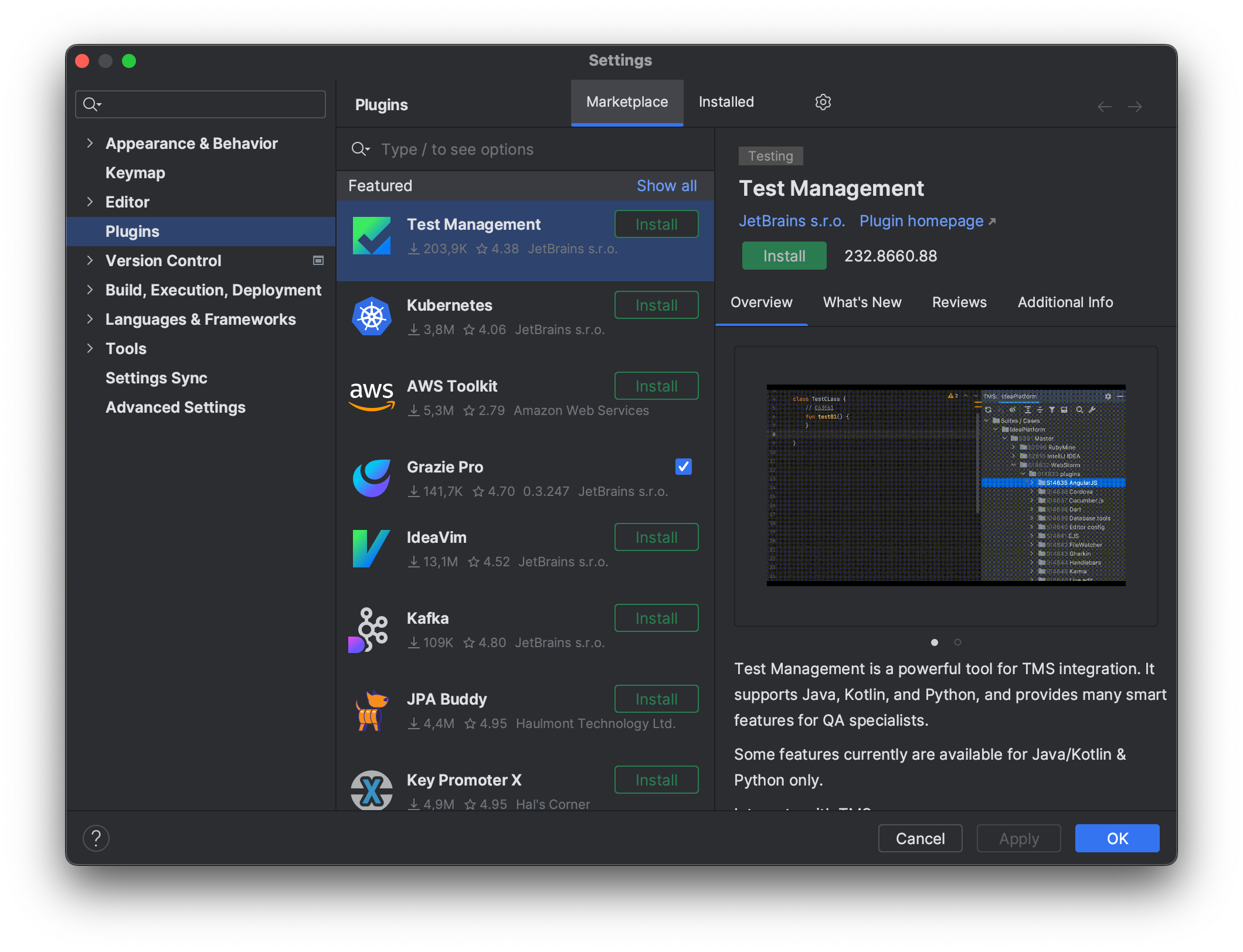Install the Key Promoter X plugin
Image resolution: width=1243 pixels, height=952 pixels.
[656, 780]
